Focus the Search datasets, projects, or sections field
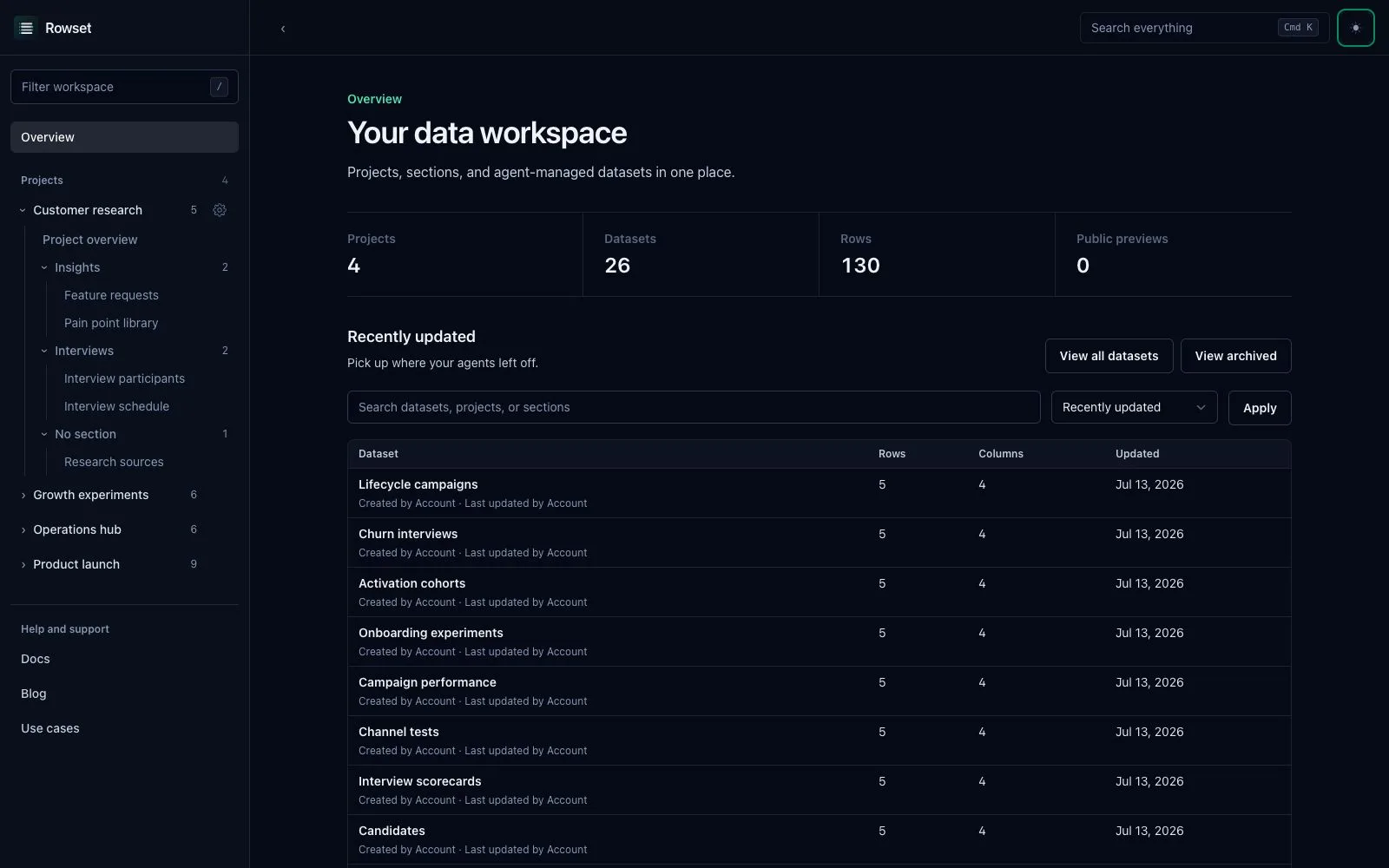 pyautogui.click(x=694, y=407)
